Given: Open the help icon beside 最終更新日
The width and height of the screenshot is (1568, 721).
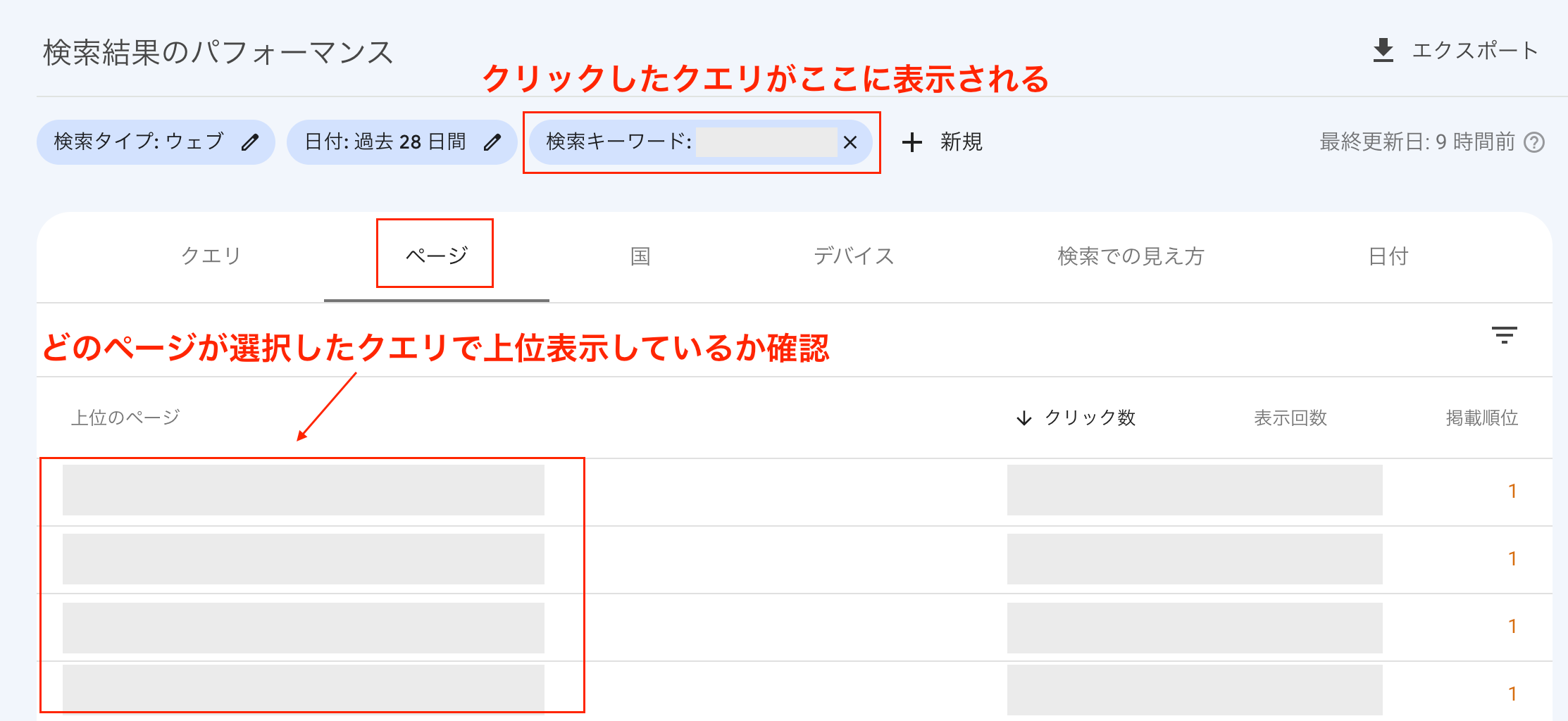Looking at the screenshot, I should [x=1534, y=142].
